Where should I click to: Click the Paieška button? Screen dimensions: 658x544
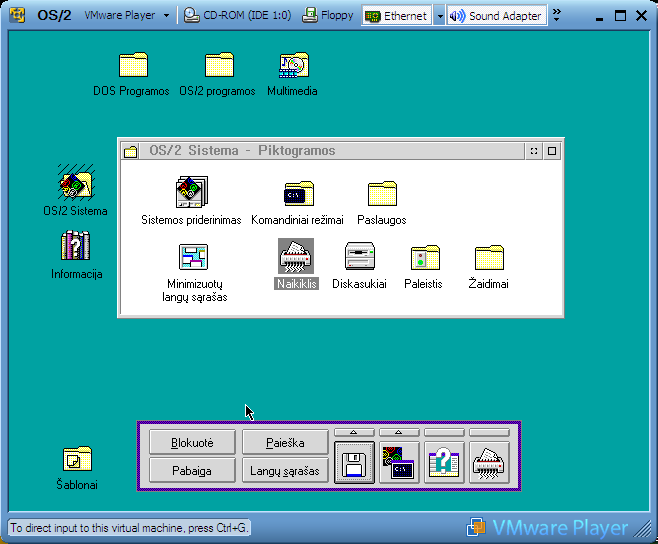coord(285,442)
